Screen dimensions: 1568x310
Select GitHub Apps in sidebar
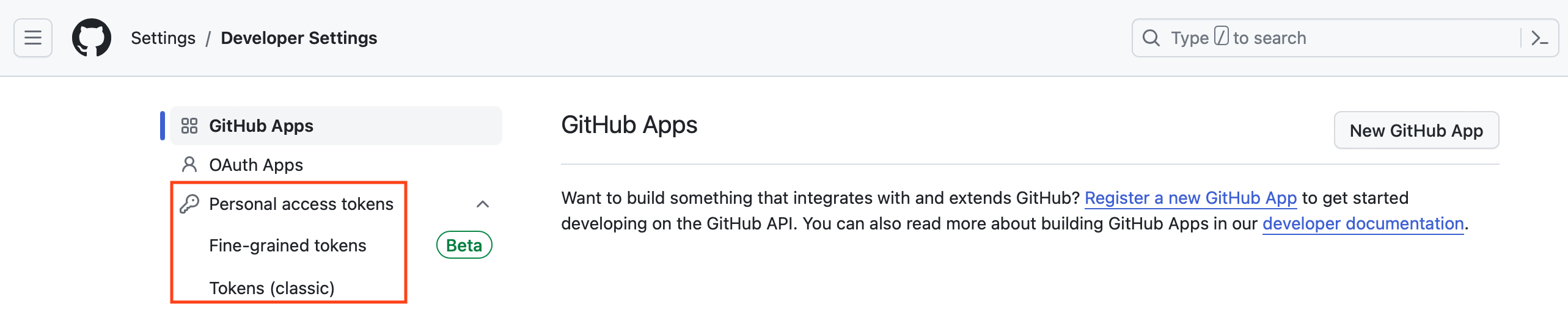pyautogui.click(x=262, y=126)
